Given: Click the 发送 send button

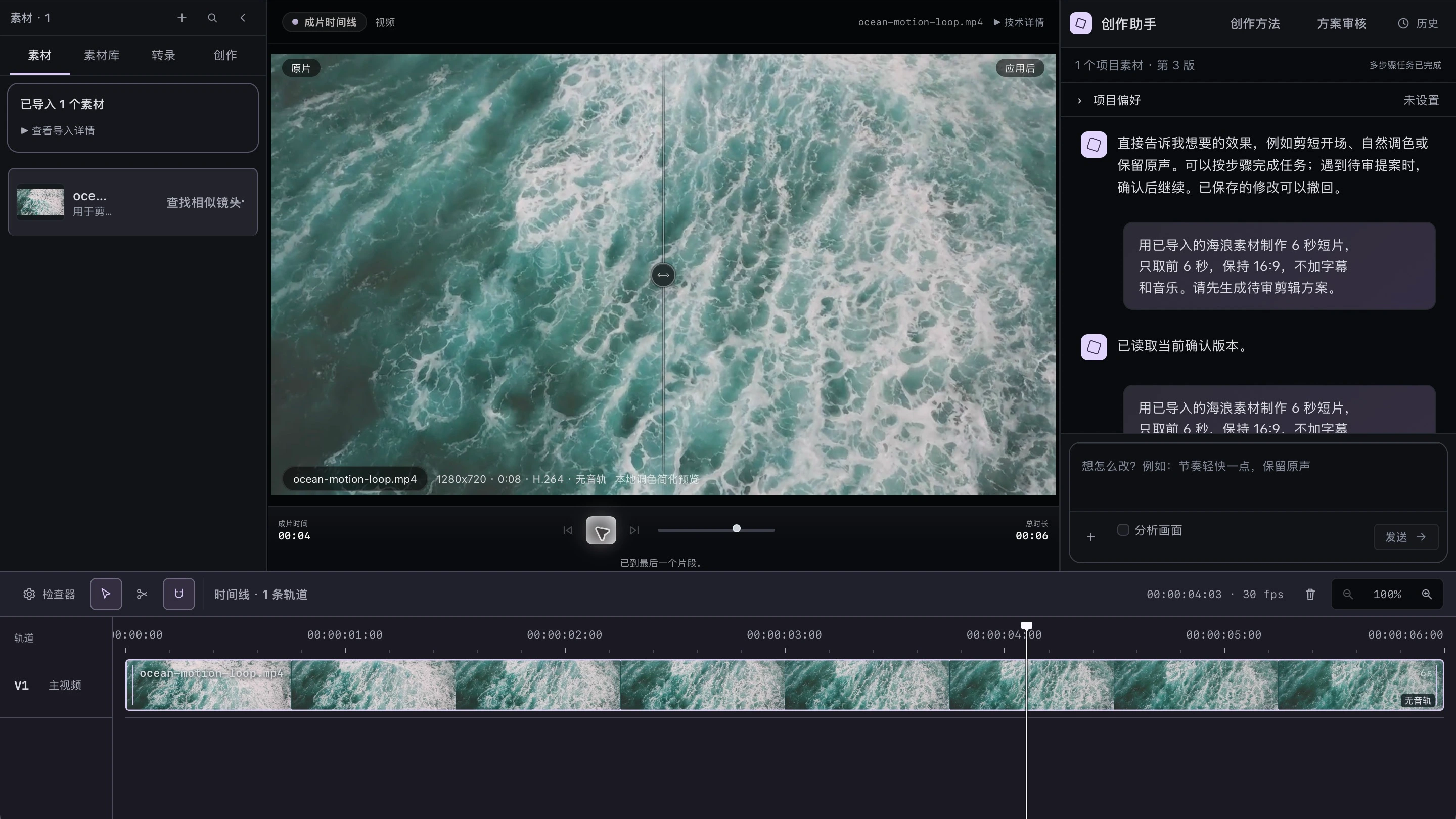Looking at the screenshot, I should pos(1405,537).
